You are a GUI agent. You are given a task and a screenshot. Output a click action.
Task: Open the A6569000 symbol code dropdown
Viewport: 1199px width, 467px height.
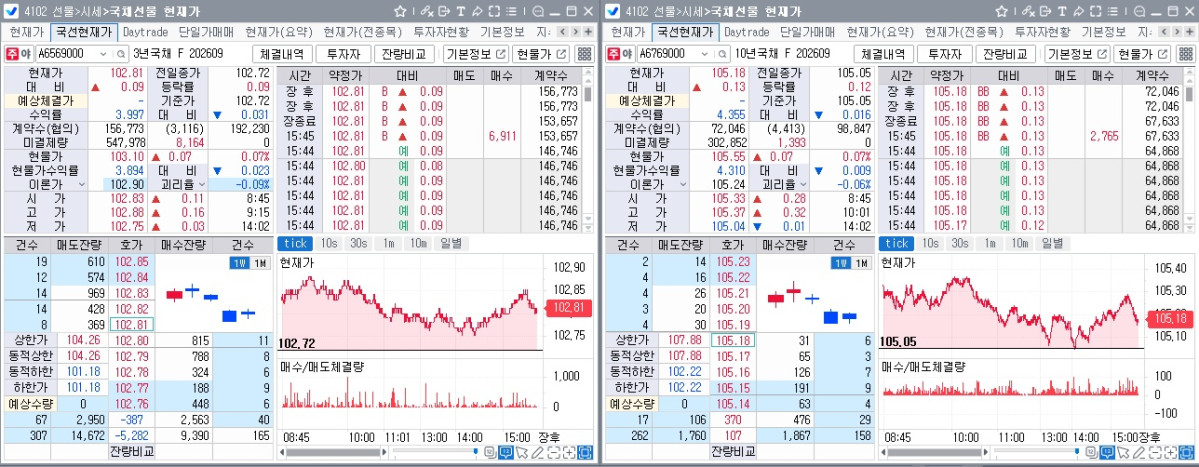(103, 54)
